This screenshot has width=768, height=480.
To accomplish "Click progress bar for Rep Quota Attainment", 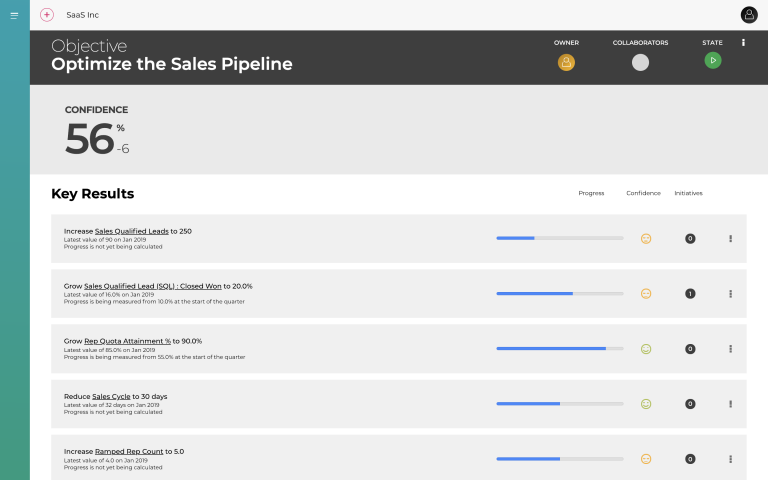I will pos(560,348).
